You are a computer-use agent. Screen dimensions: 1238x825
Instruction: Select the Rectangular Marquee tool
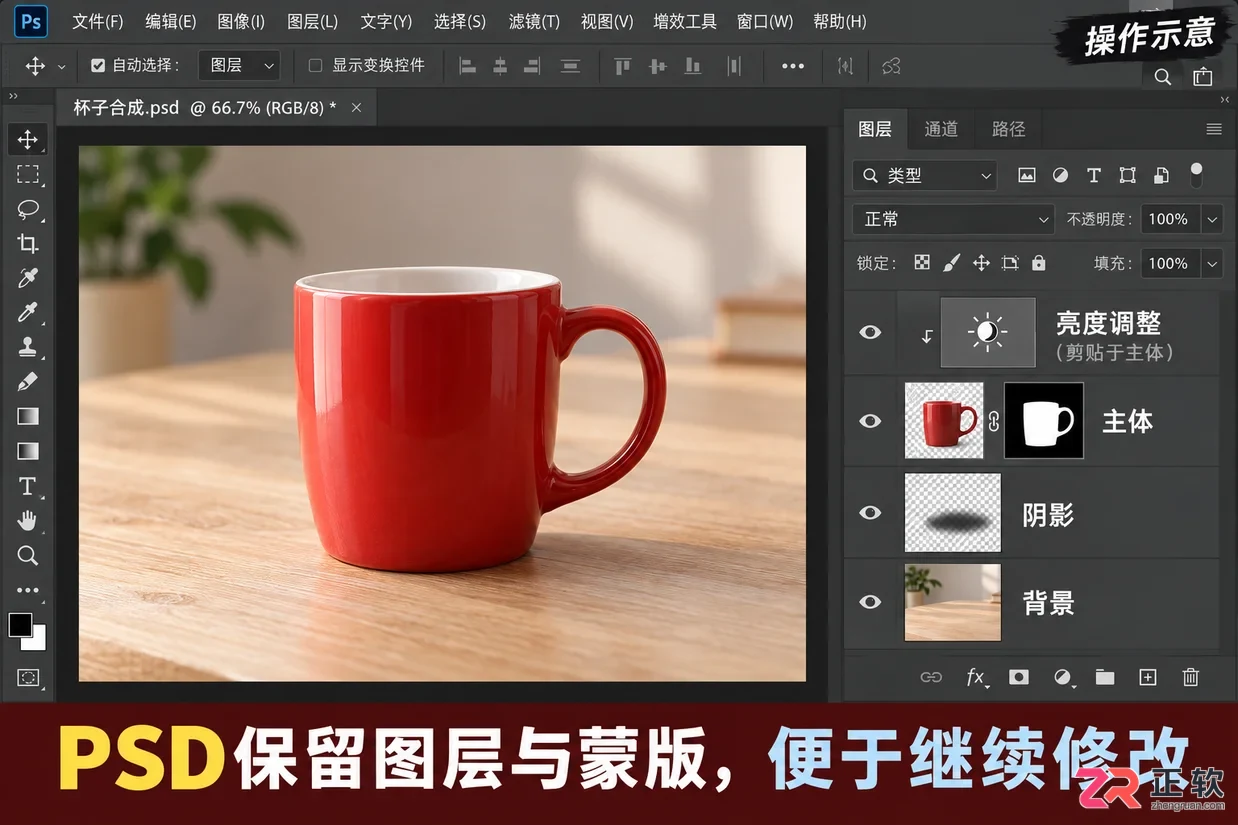(x=27, y=174)
